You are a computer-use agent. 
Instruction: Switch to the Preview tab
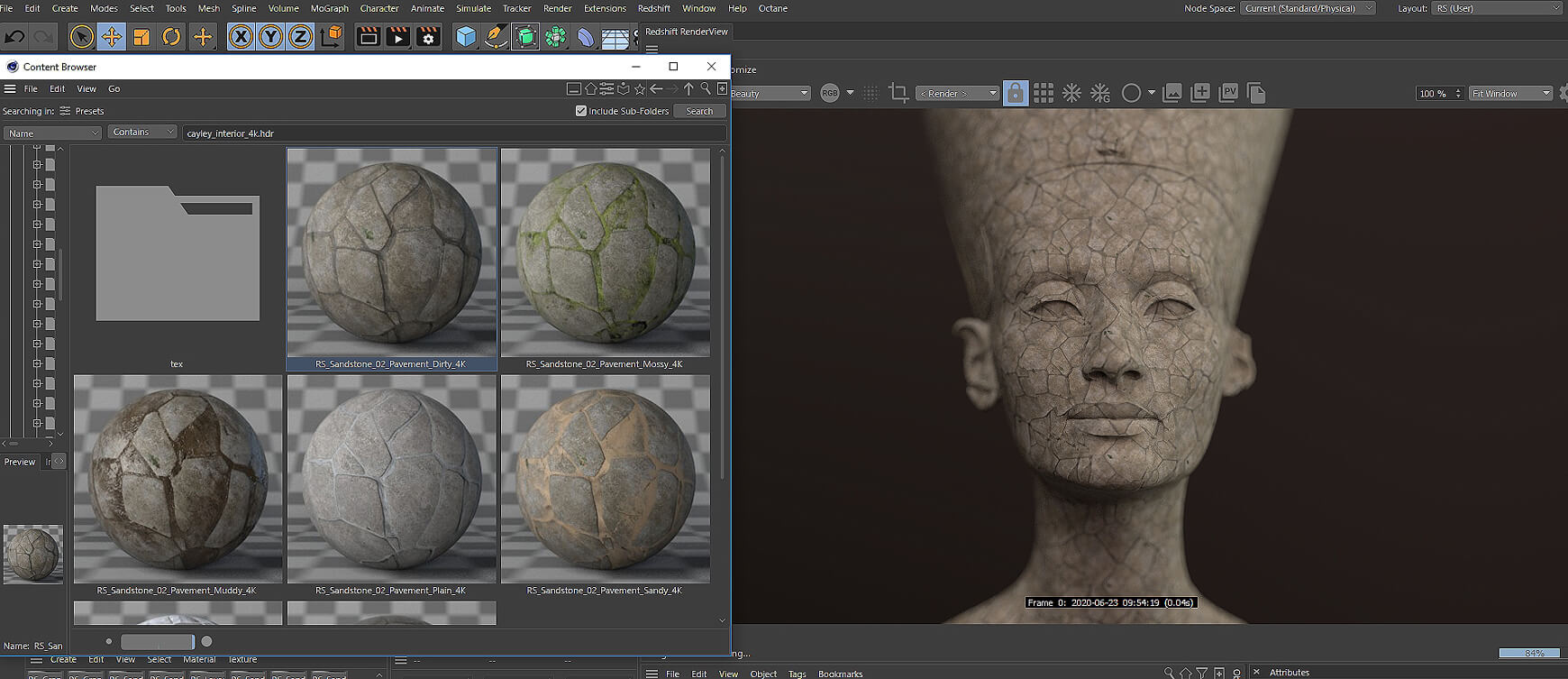click(x=20, y=462)
